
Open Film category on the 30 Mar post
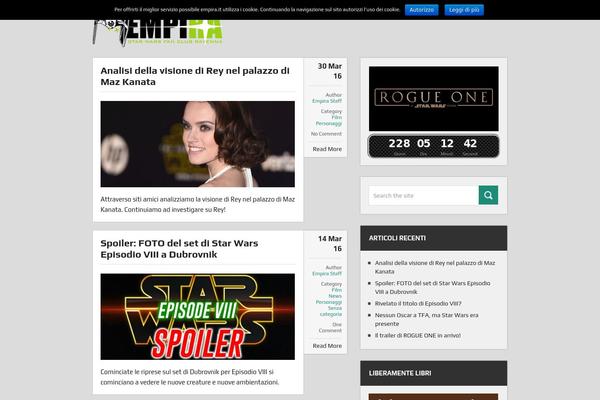pyautogui.click(x=337, y=117)
